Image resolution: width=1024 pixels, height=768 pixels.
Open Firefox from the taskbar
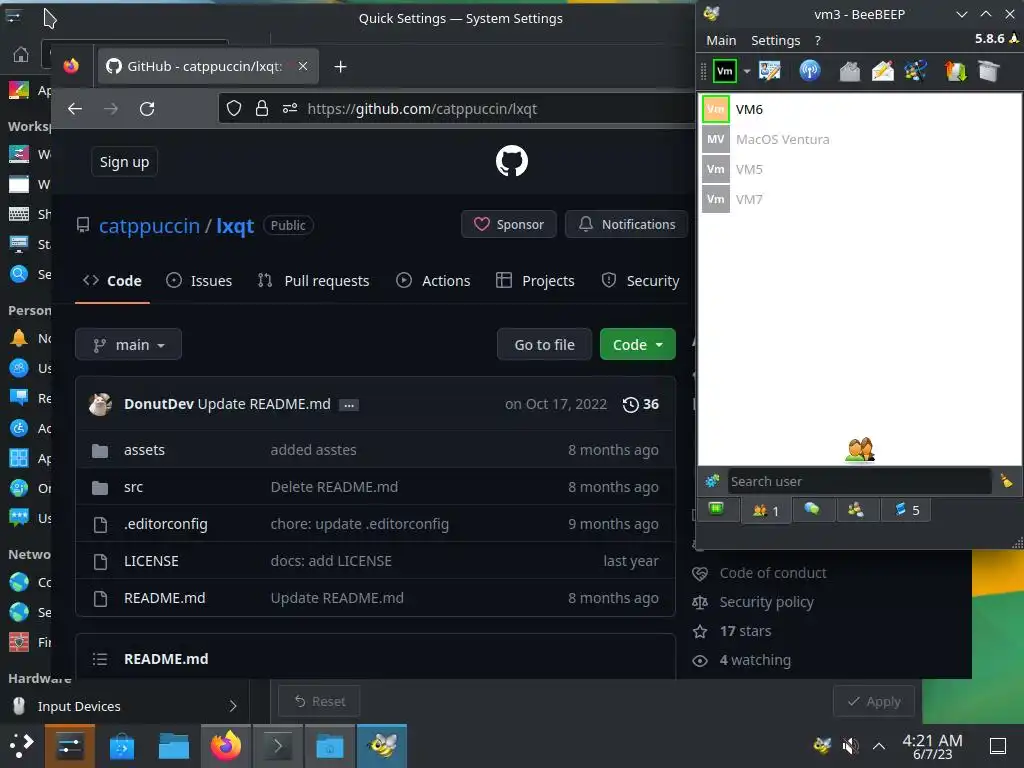tap(226, 746)
